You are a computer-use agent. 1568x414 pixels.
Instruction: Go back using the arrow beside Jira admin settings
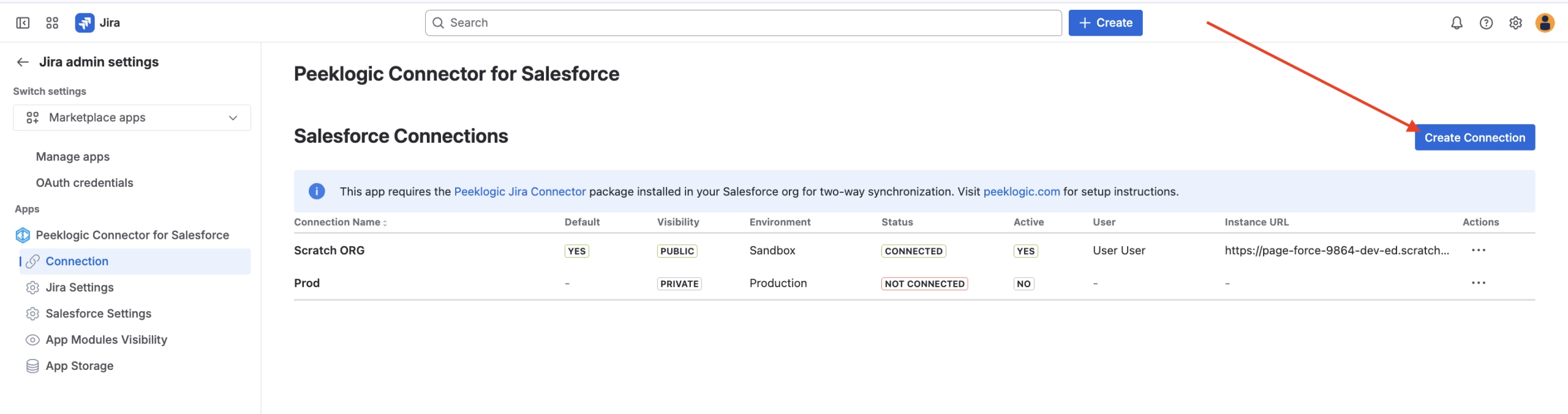tap(23, 62)
